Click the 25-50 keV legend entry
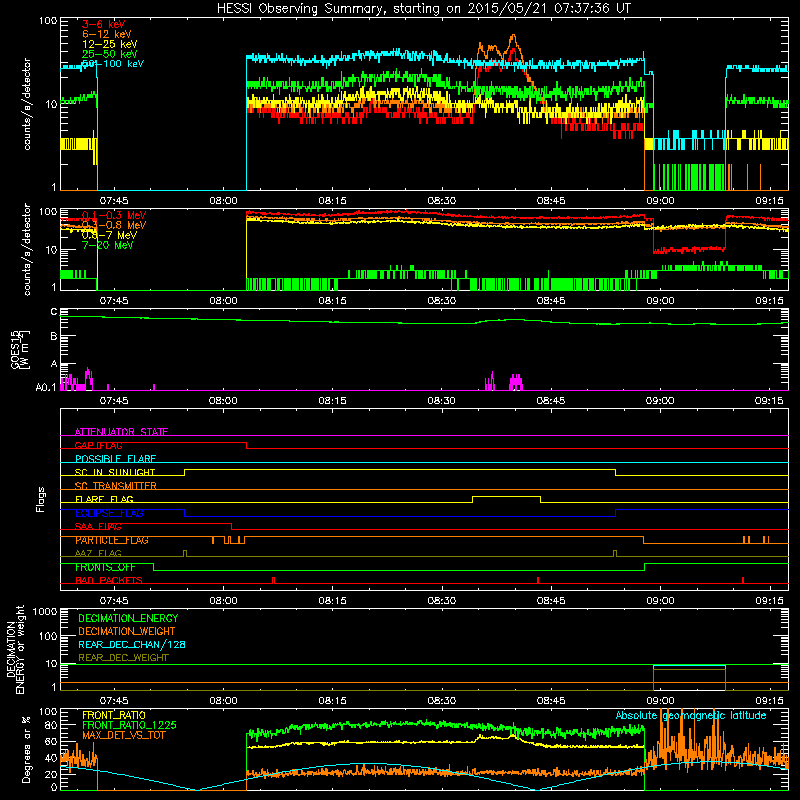Viewport: 800px width, 800px height. click(x=110, y=54)
